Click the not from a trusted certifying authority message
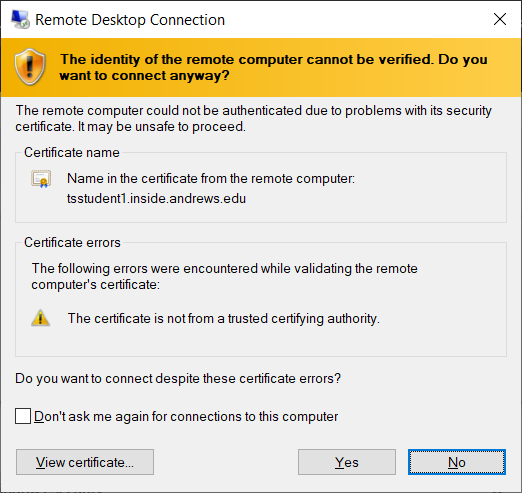This screenshot has height=493, width=522. click(x=224, y=319)
